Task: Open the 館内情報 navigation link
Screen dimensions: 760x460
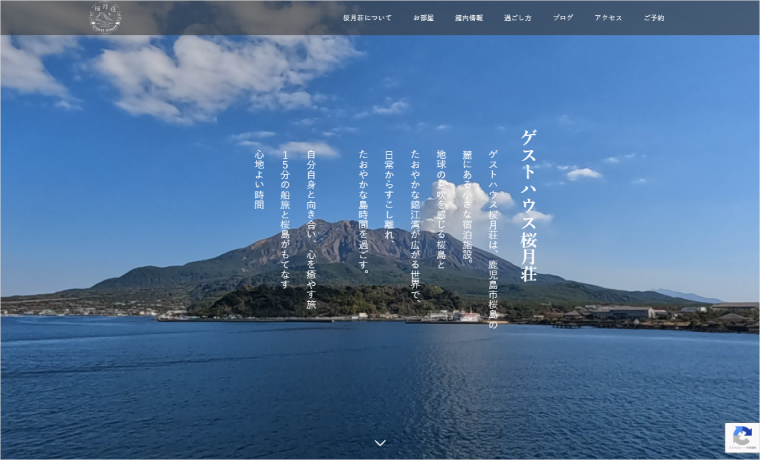Action: point(469,18)
